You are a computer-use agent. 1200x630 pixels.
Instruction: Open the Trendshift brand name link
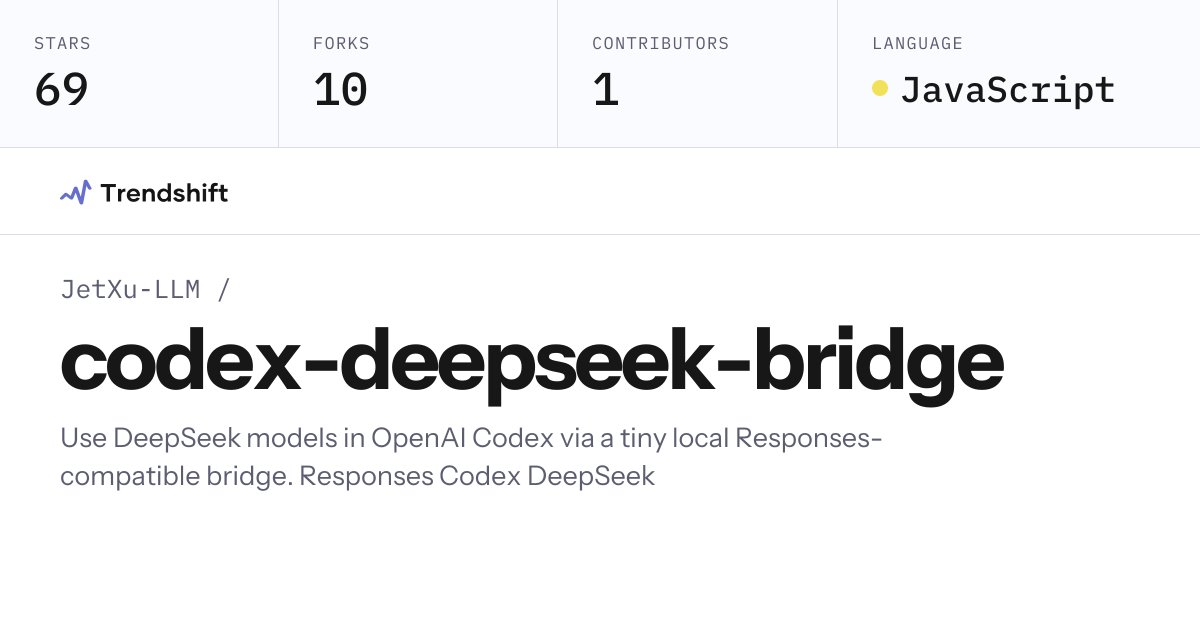click(164, 193)
